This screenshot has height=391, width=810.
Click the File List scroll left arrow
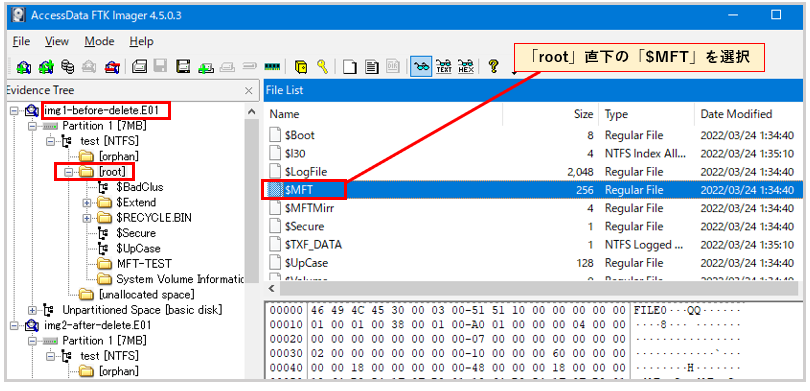click(271, 288)
